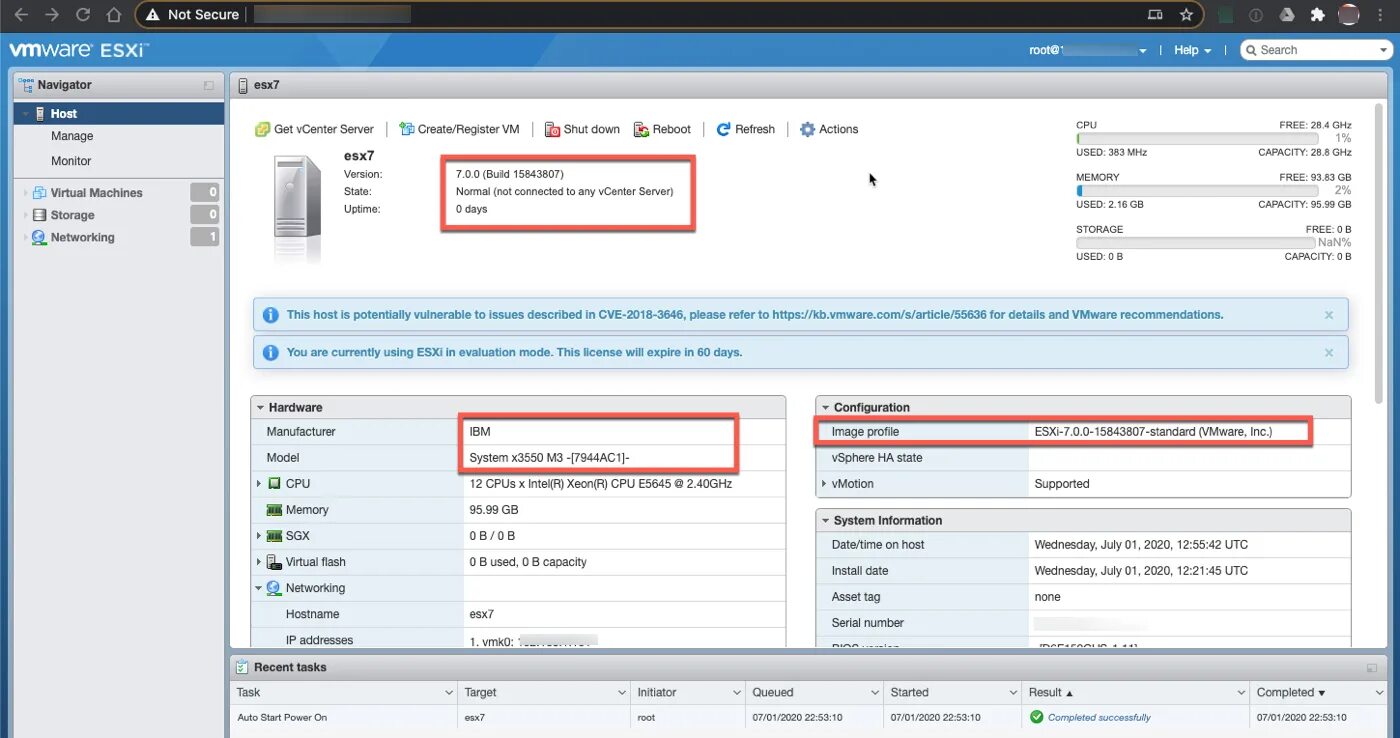Viewport: 1400px width, 738px height.
Task: Click info icon on evaluation mode banner
Action: click(270, 353)
